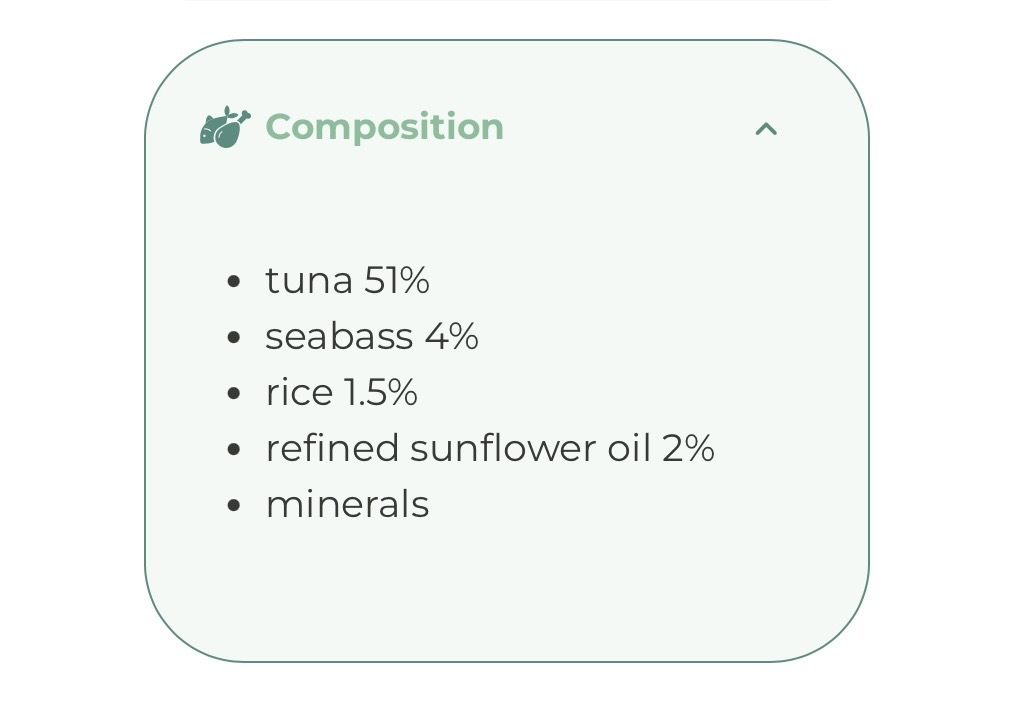The width and height of the screenshot is (1024, 712).
Task: Click the 51% value beside tuna
Action: (397, 281)
